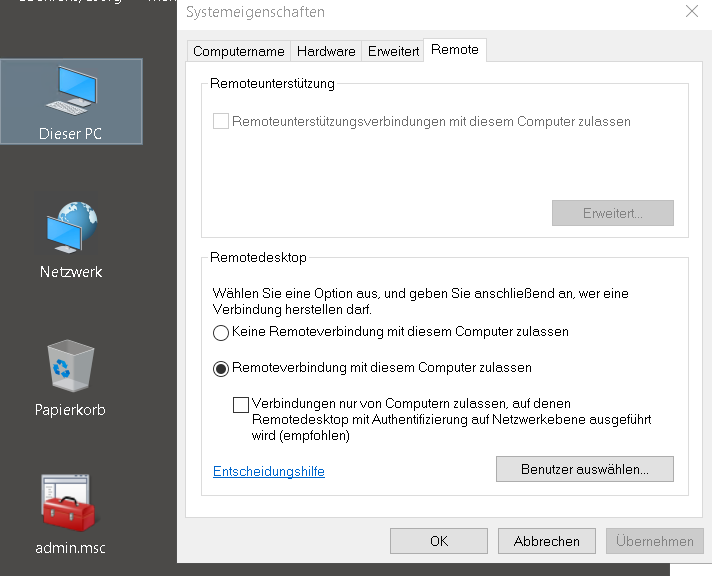Click the Übernehmen button
712x576 pixels.
[x=655, y=541]
